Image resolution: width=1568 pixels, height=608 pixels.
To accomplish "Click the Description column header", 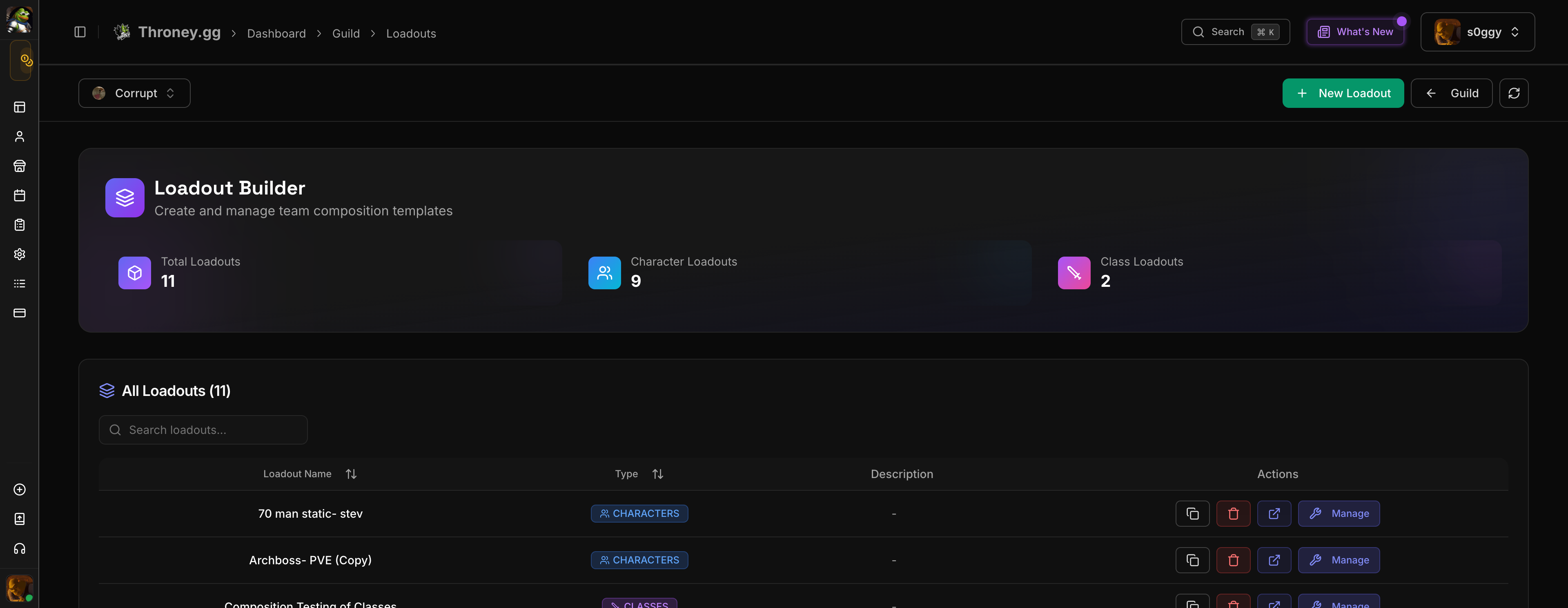I will click(x=902, y=474).
